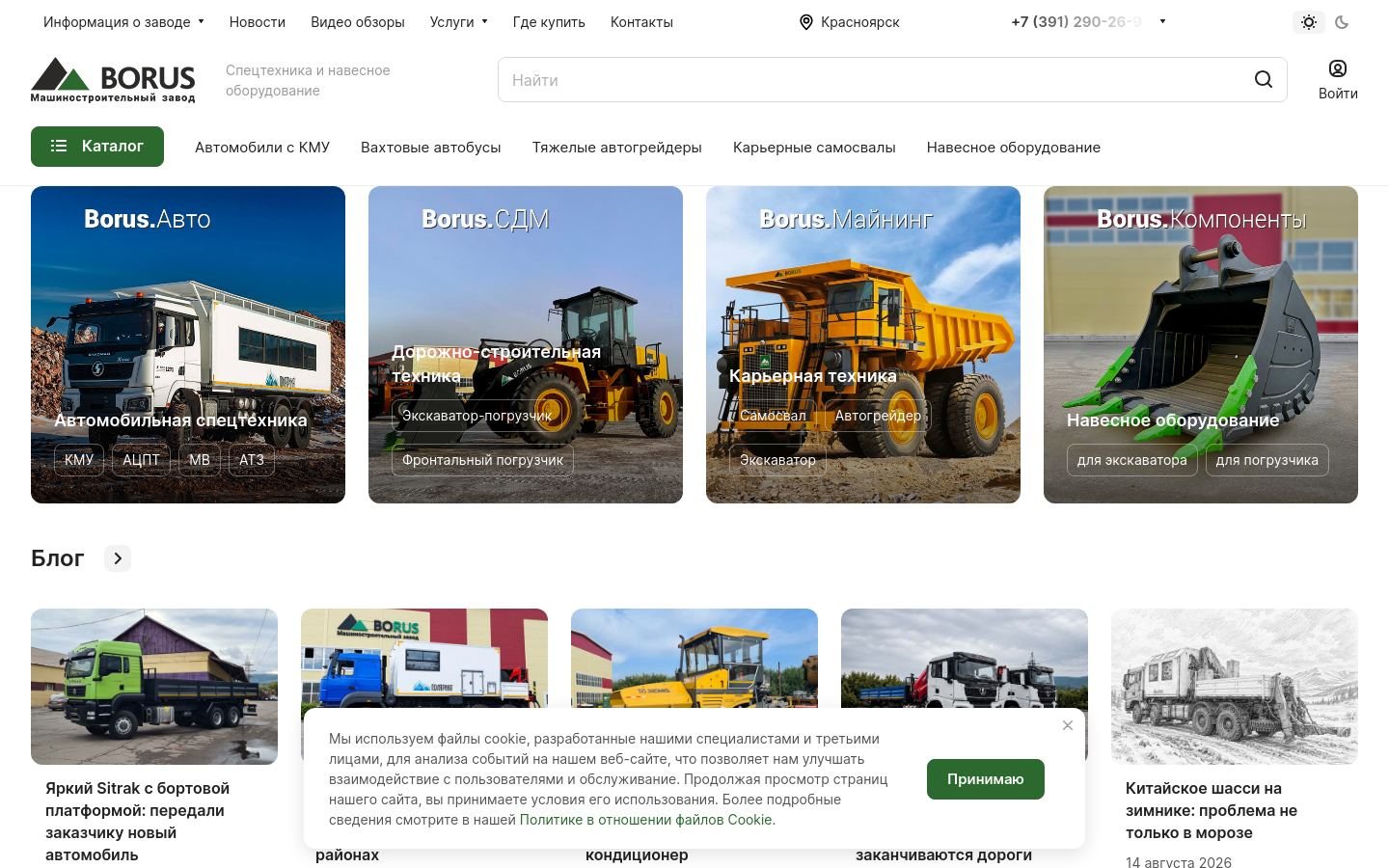Click the BORUS logo
This screenshot has height=868, width=1389.
tap(113, 79)
